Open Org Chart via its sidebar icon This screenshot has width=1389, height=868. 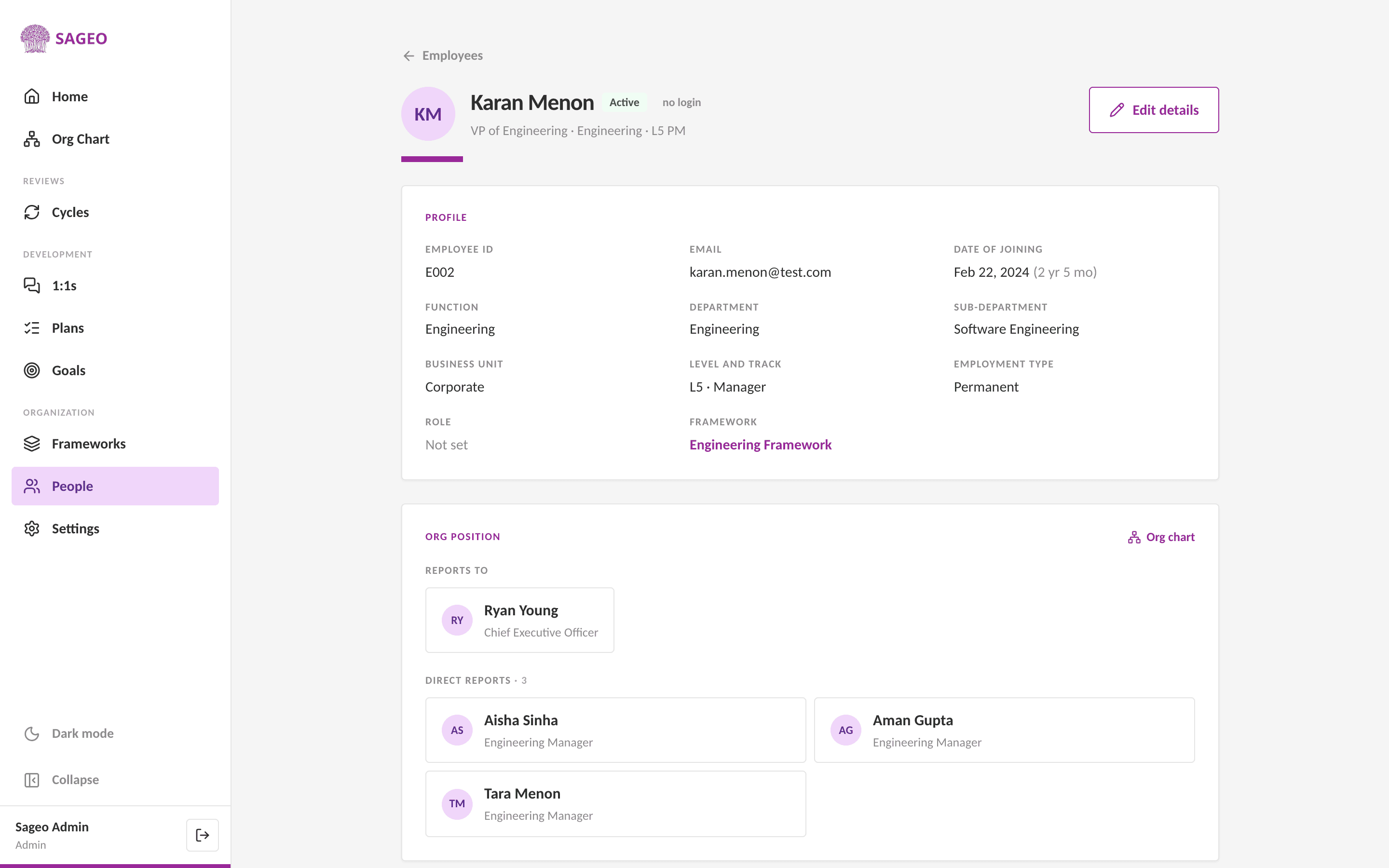pos(31,139)
